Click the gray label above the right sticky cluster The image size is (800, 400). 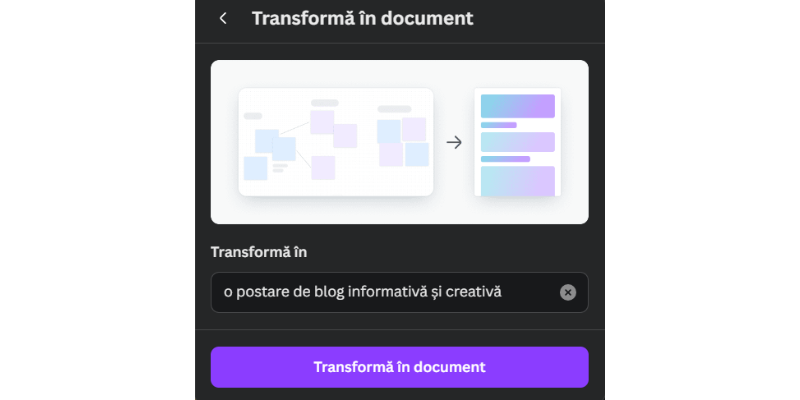[x=394, y=109]
